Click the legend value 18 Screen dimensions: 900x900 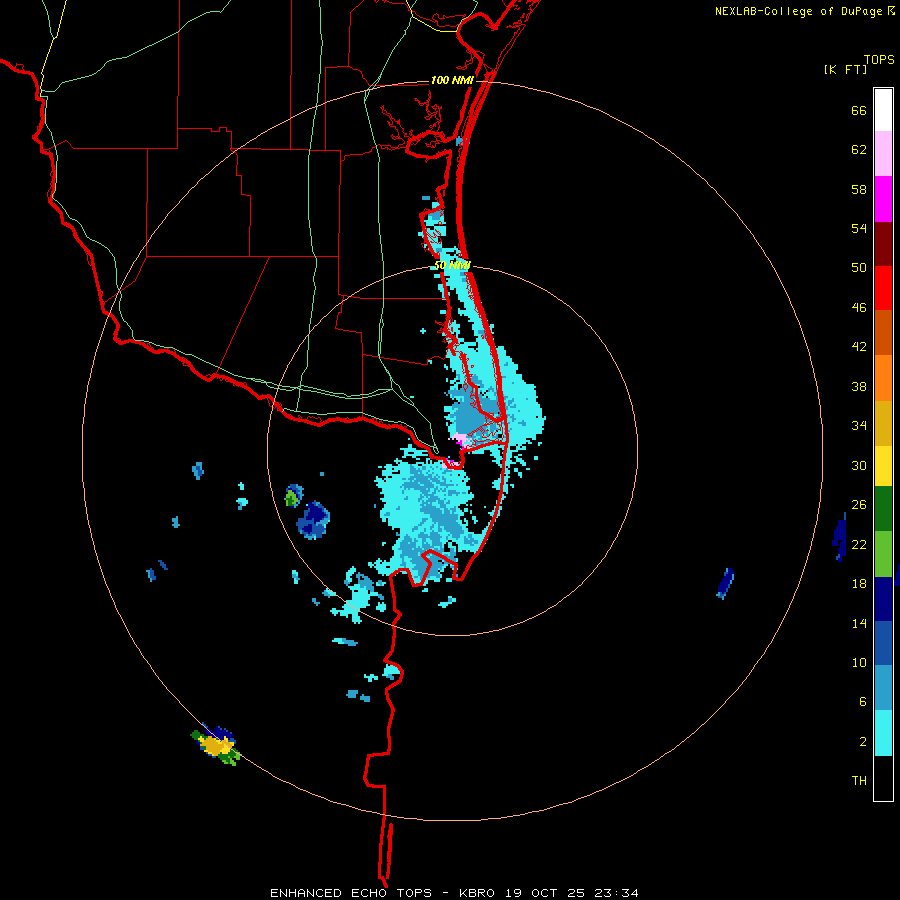tap(859, 584)
